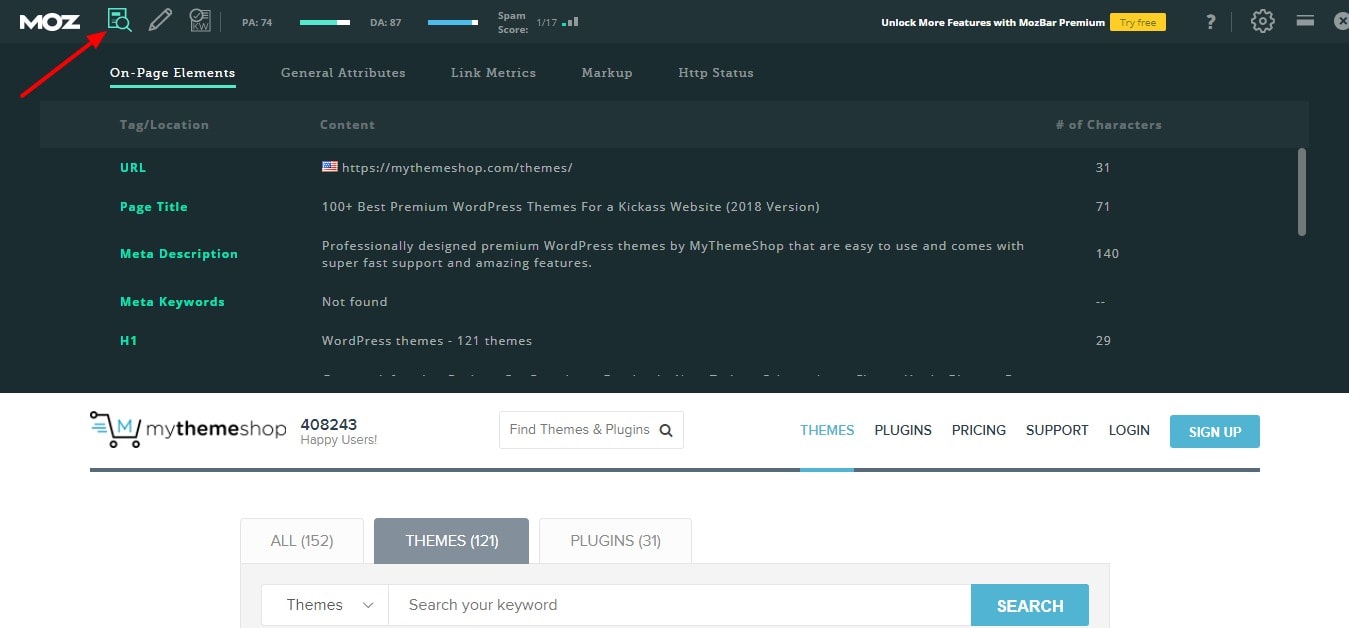
Task: Open the keyword page optimization icon
Action: click(x=200, y=21)
